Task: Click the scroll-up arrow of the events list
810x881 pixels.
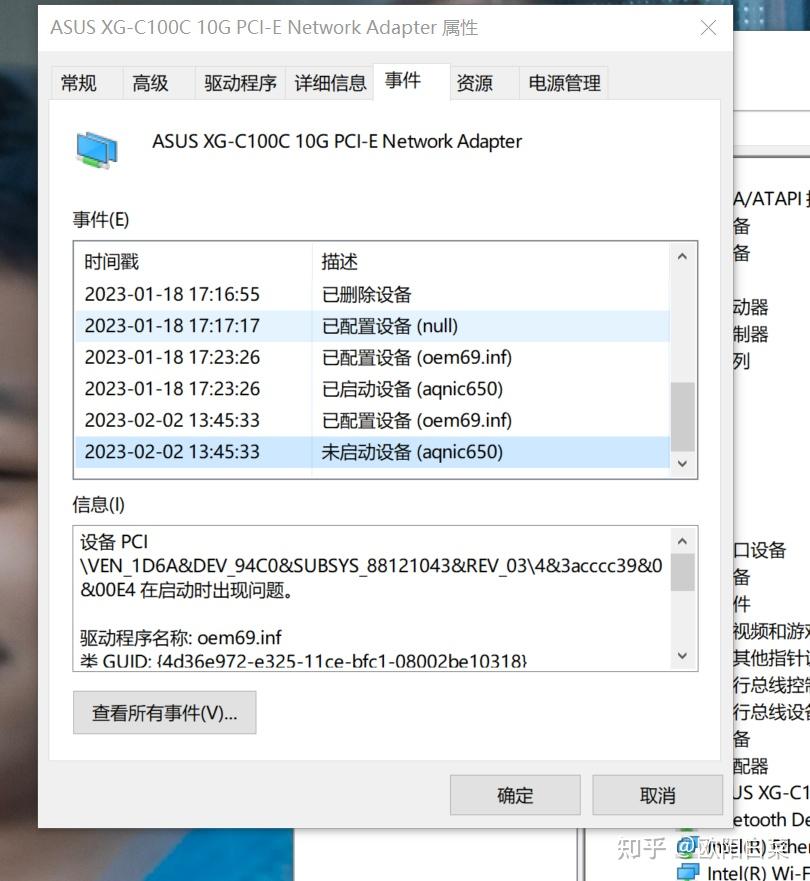Action: [x=682, y=257]
